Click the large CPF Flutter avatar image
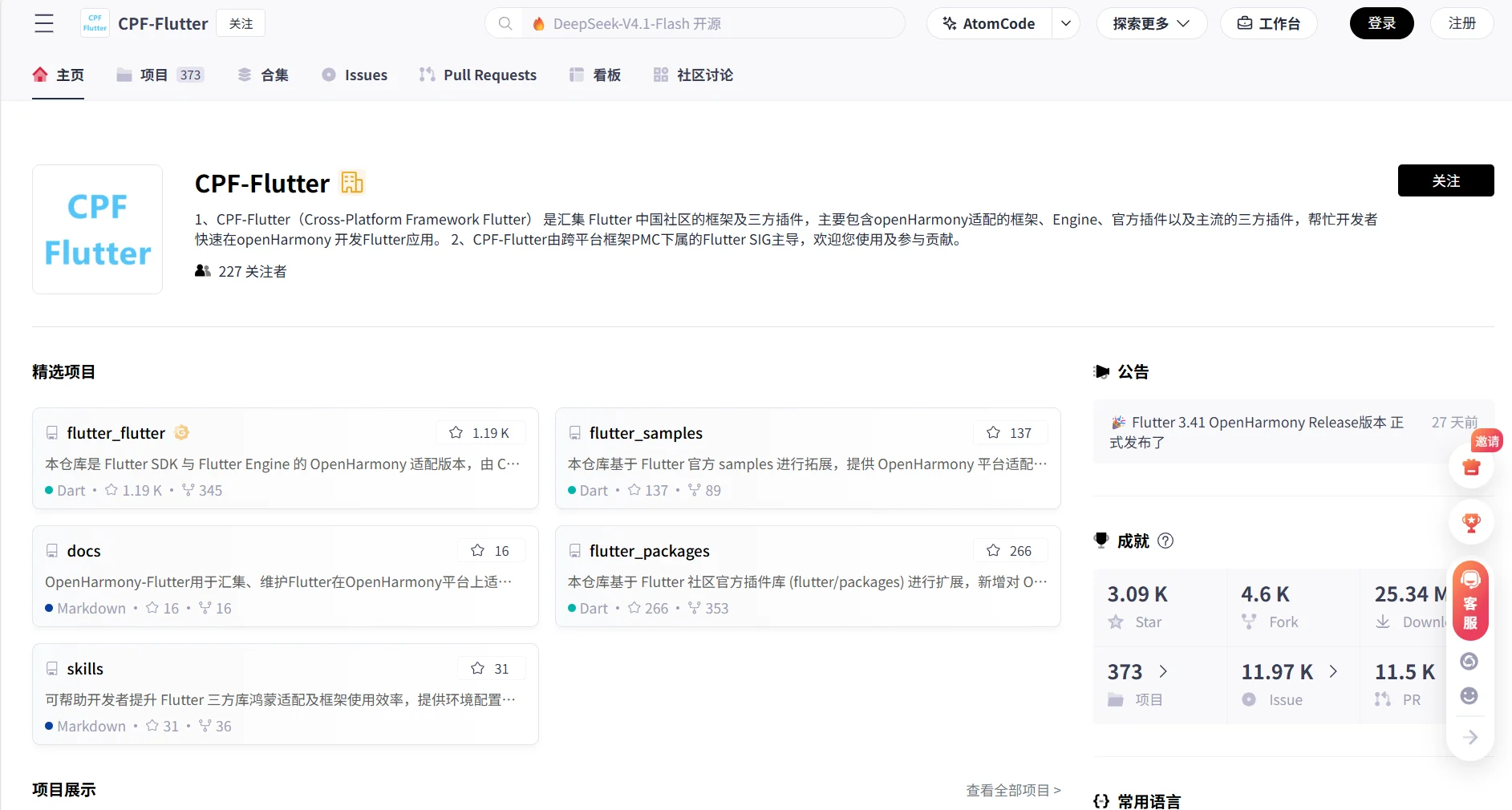Image resolution: width=1512 pixels, height=810 pixels. (97, 229)
